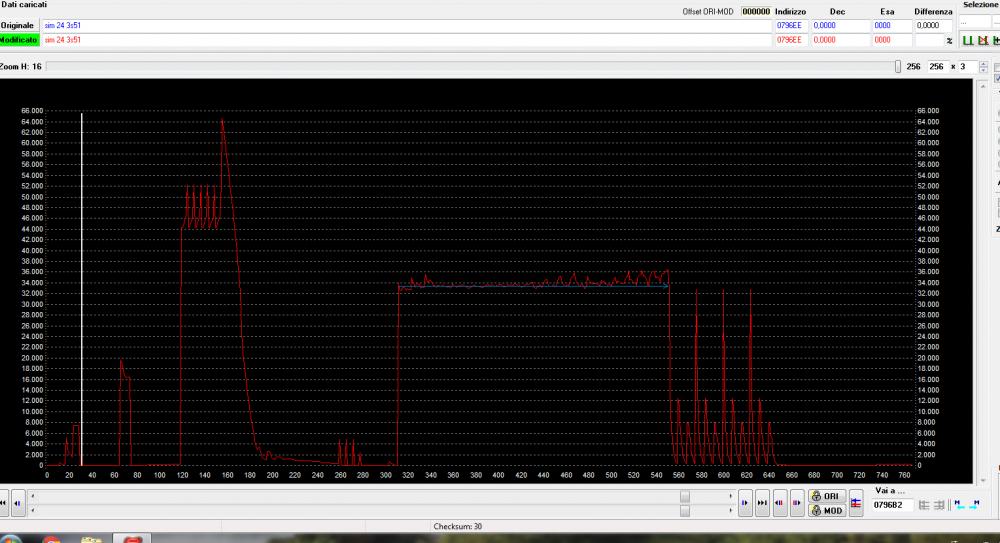Click the red-blue striped lines icon near Vai a

[x=856, y=503]
